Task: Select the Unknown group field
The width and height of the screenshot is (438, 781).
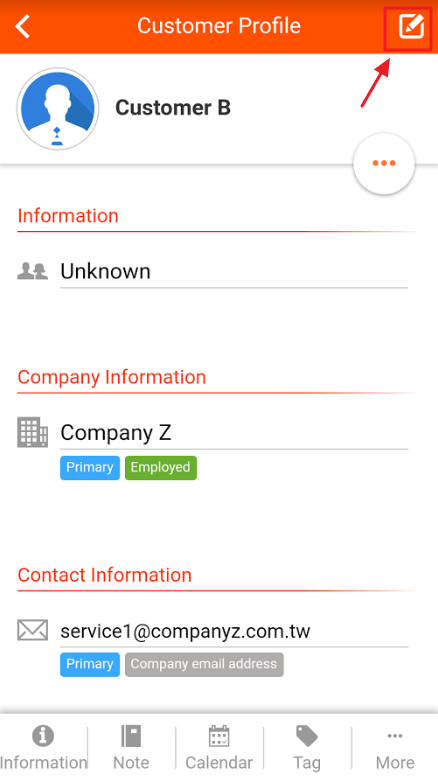Action: (x=234, y=271)
